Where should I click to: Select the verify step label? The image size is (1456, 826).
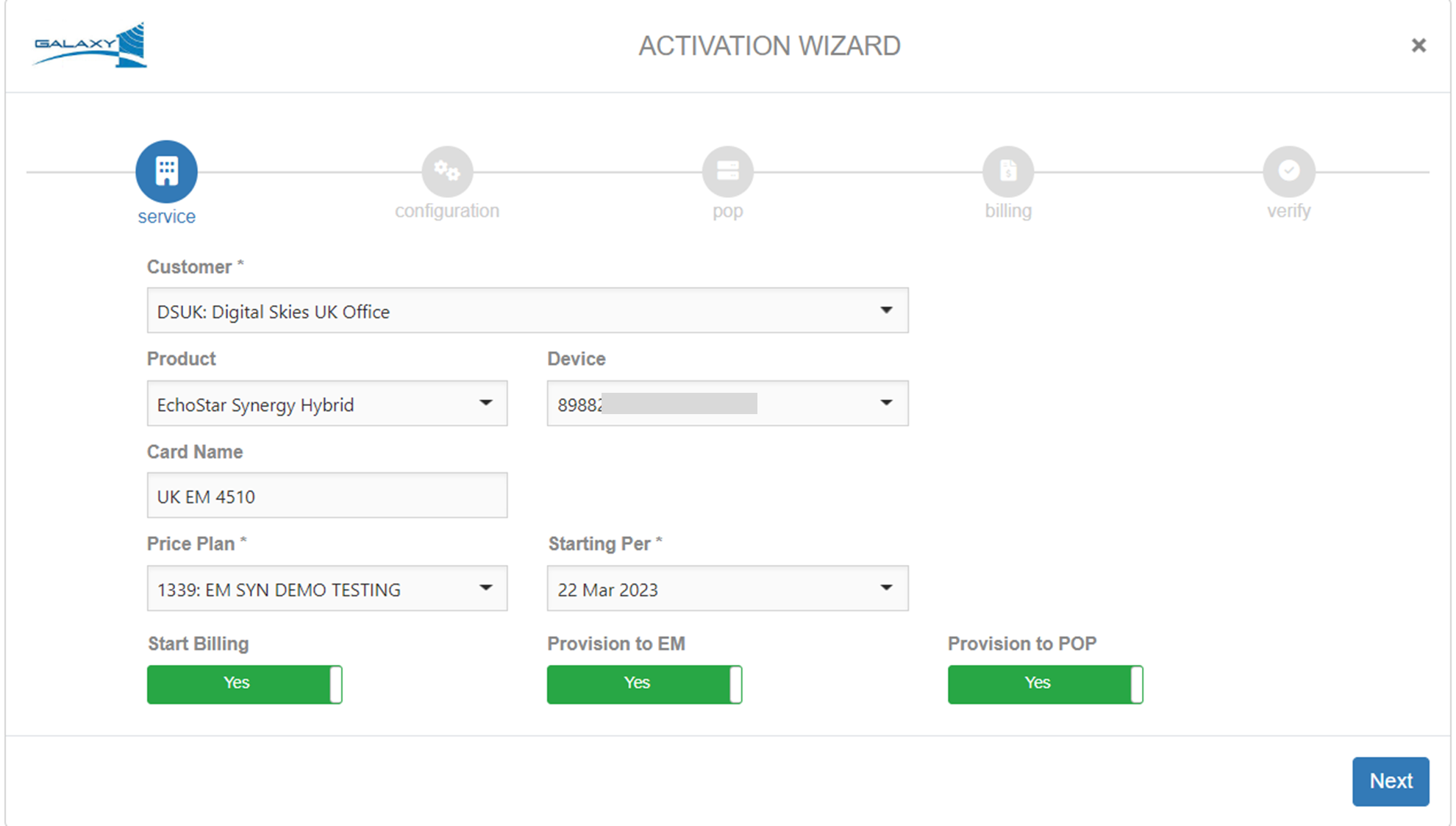pos(1288,211)
